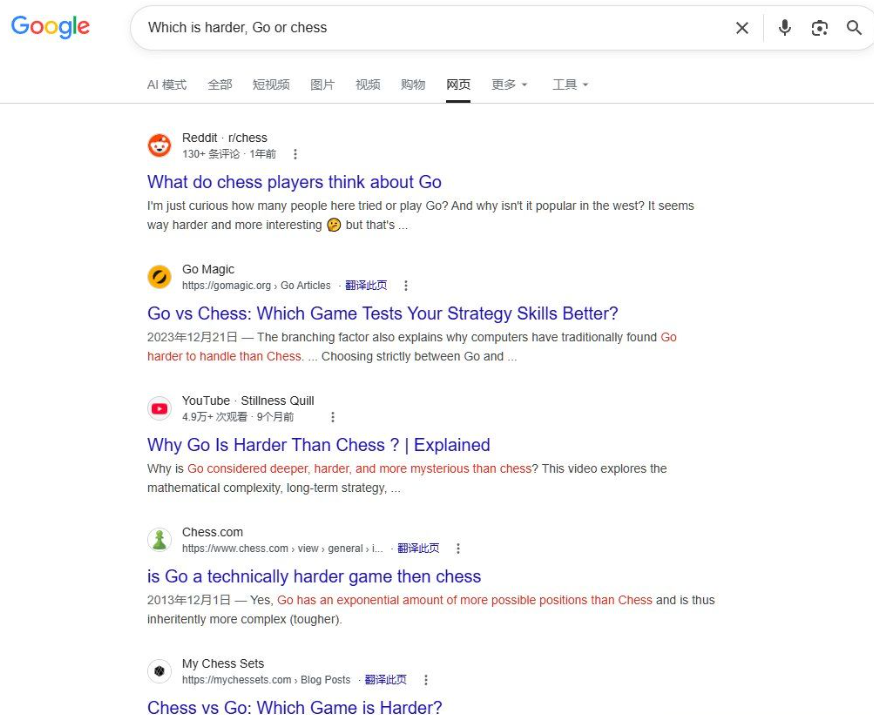Viewport: 874px width, 715px height.
Task: Switch to the 图片 tab
Action: [322, 85]
